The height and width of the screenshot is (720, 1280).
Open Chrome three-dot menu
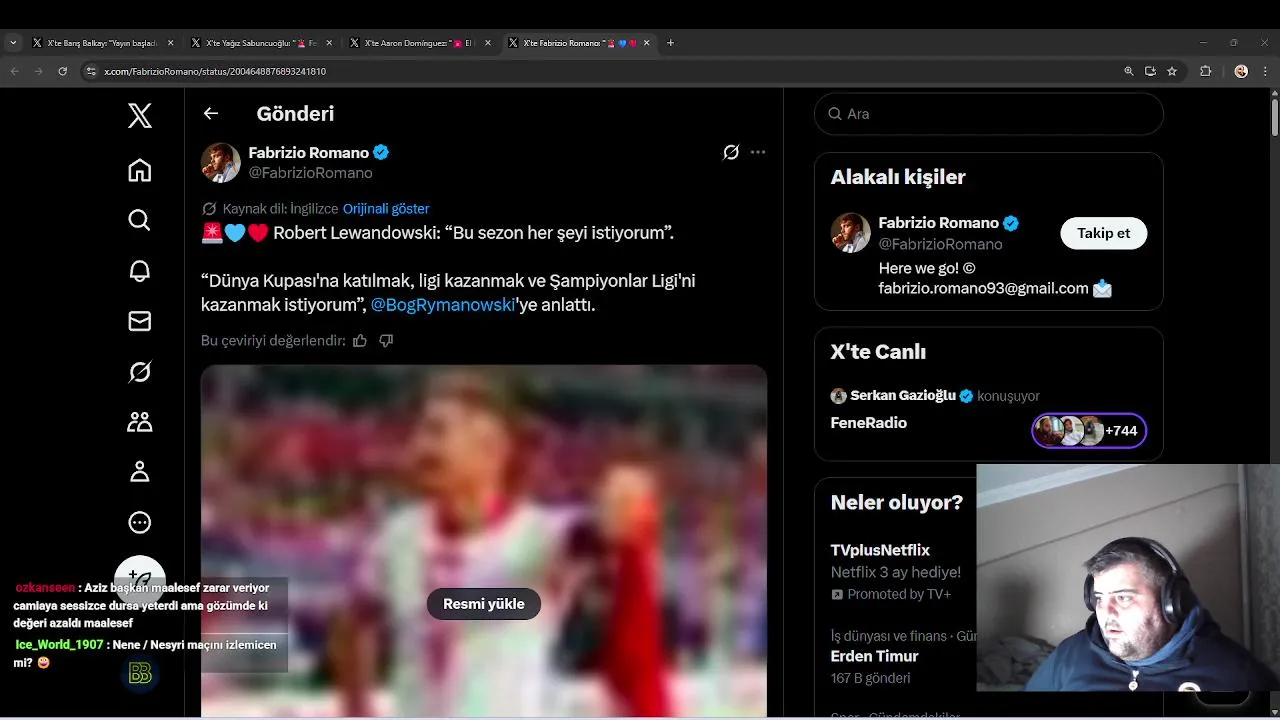pos(1264,71)
